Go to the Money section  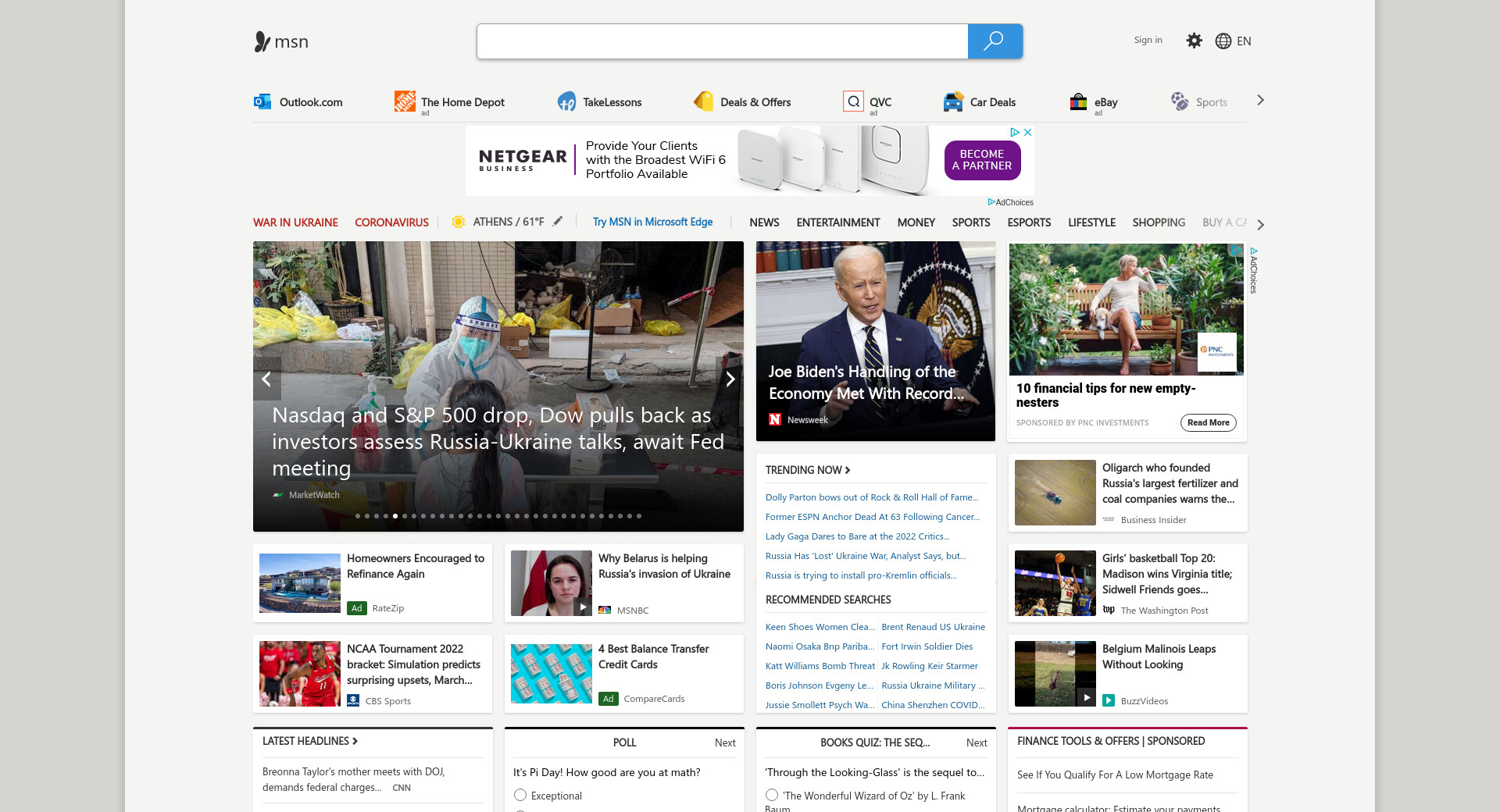click(916, 223)
